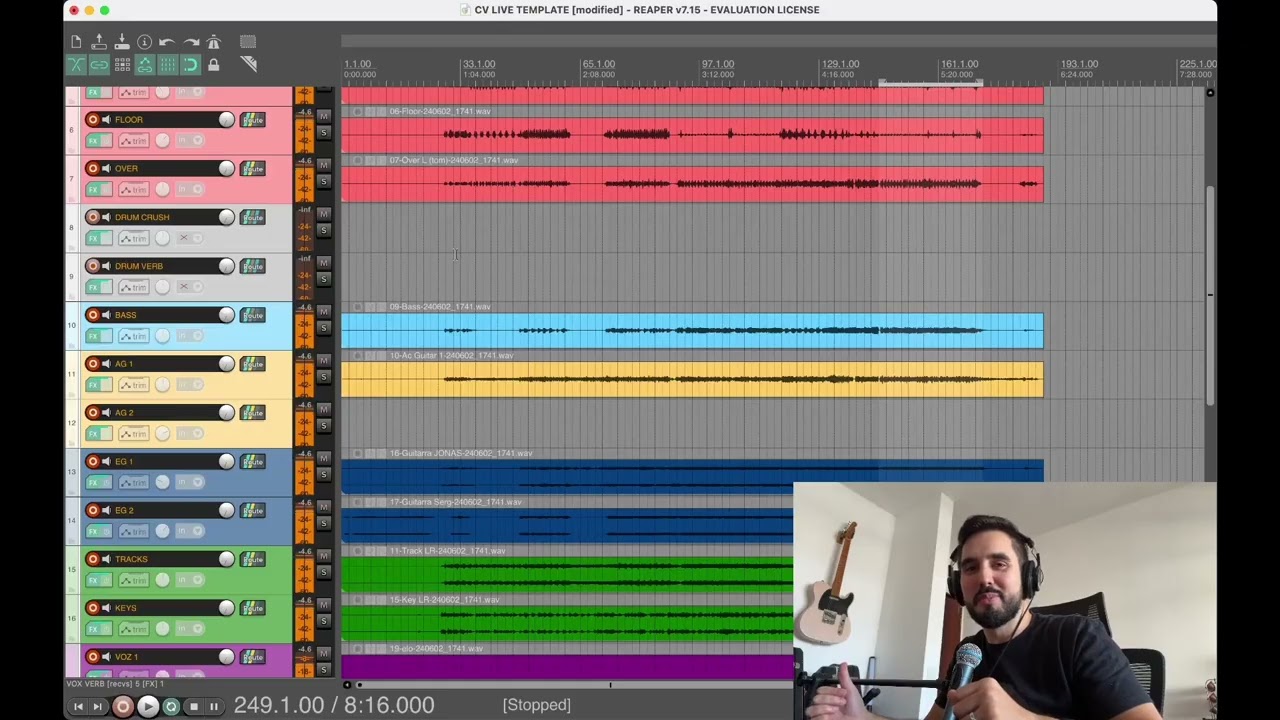Toggle record monitoring speaker on OVER track
Image resolution: width=1280 pixels, height=720 pixels.
(x=106, y=169)
